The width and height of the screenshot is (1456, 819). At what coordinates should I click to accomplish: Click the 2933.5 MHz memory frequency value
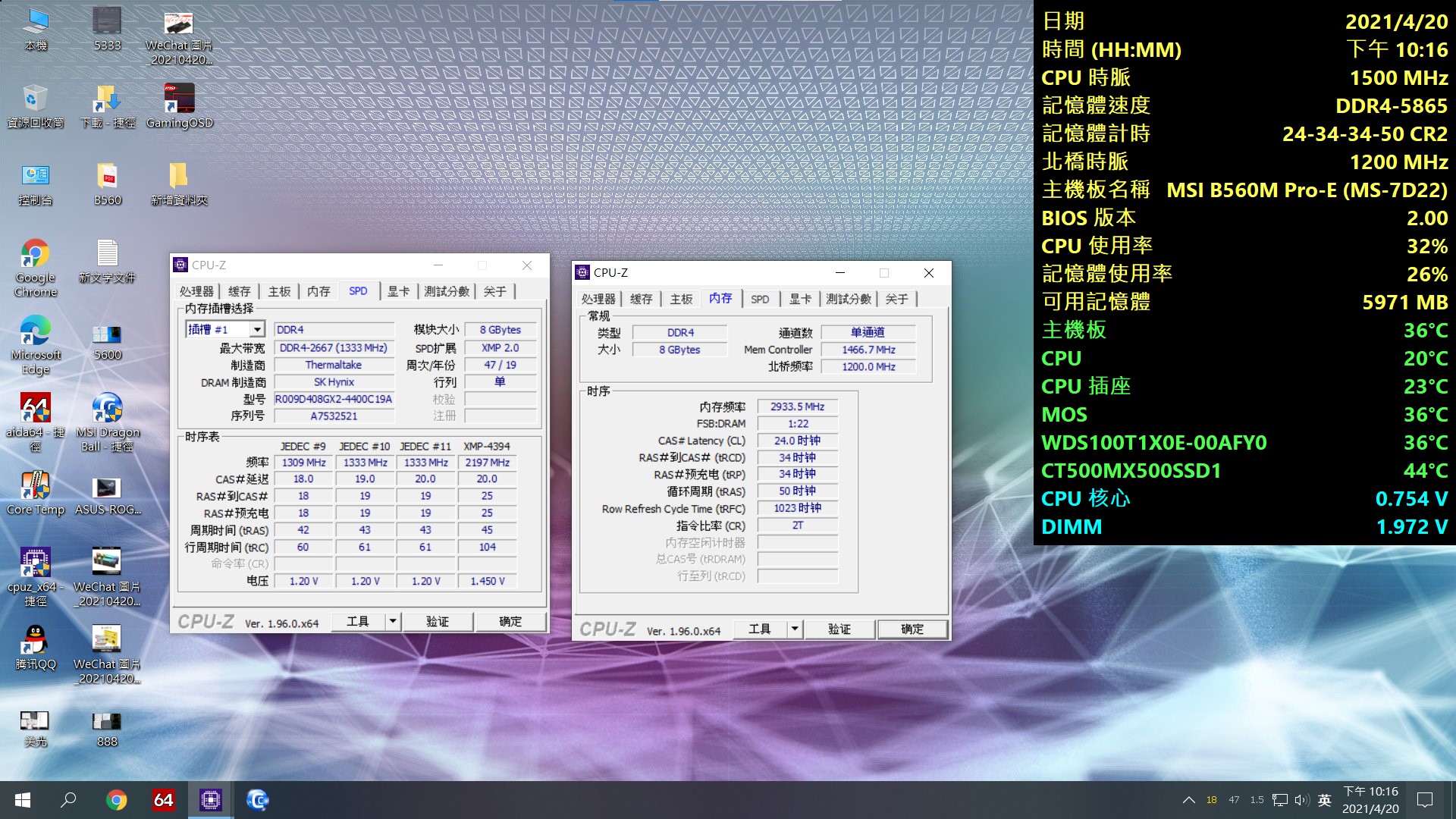(797, 406)
